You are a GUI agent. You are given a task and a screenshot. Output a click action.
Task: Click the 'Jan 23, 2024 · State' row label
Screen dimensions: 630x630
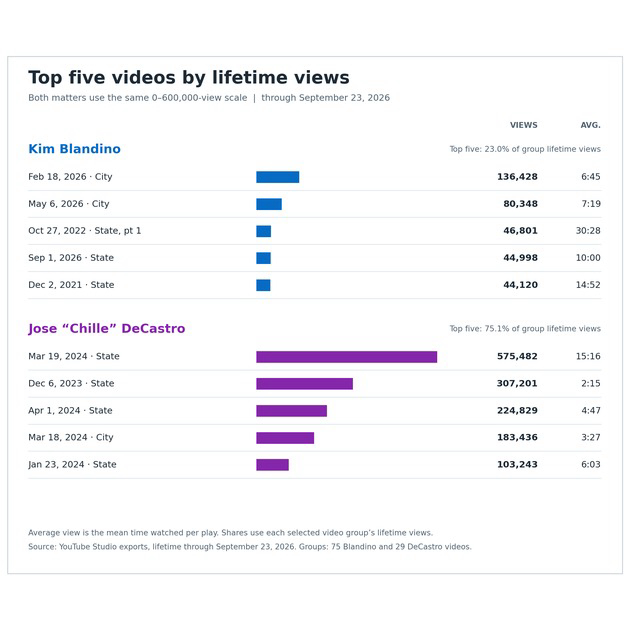(72, 464)
